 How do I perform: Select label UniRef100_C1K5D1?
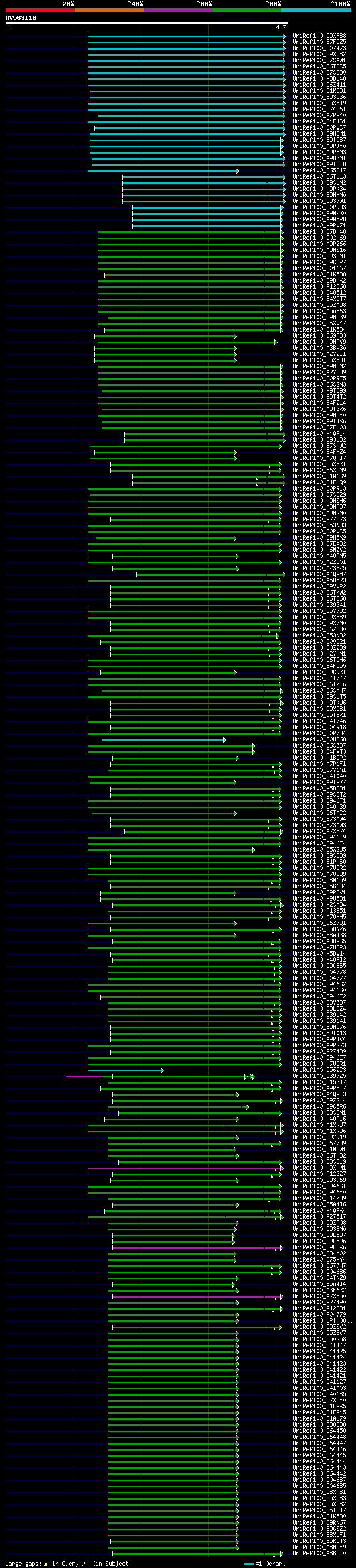coord(319,91)
